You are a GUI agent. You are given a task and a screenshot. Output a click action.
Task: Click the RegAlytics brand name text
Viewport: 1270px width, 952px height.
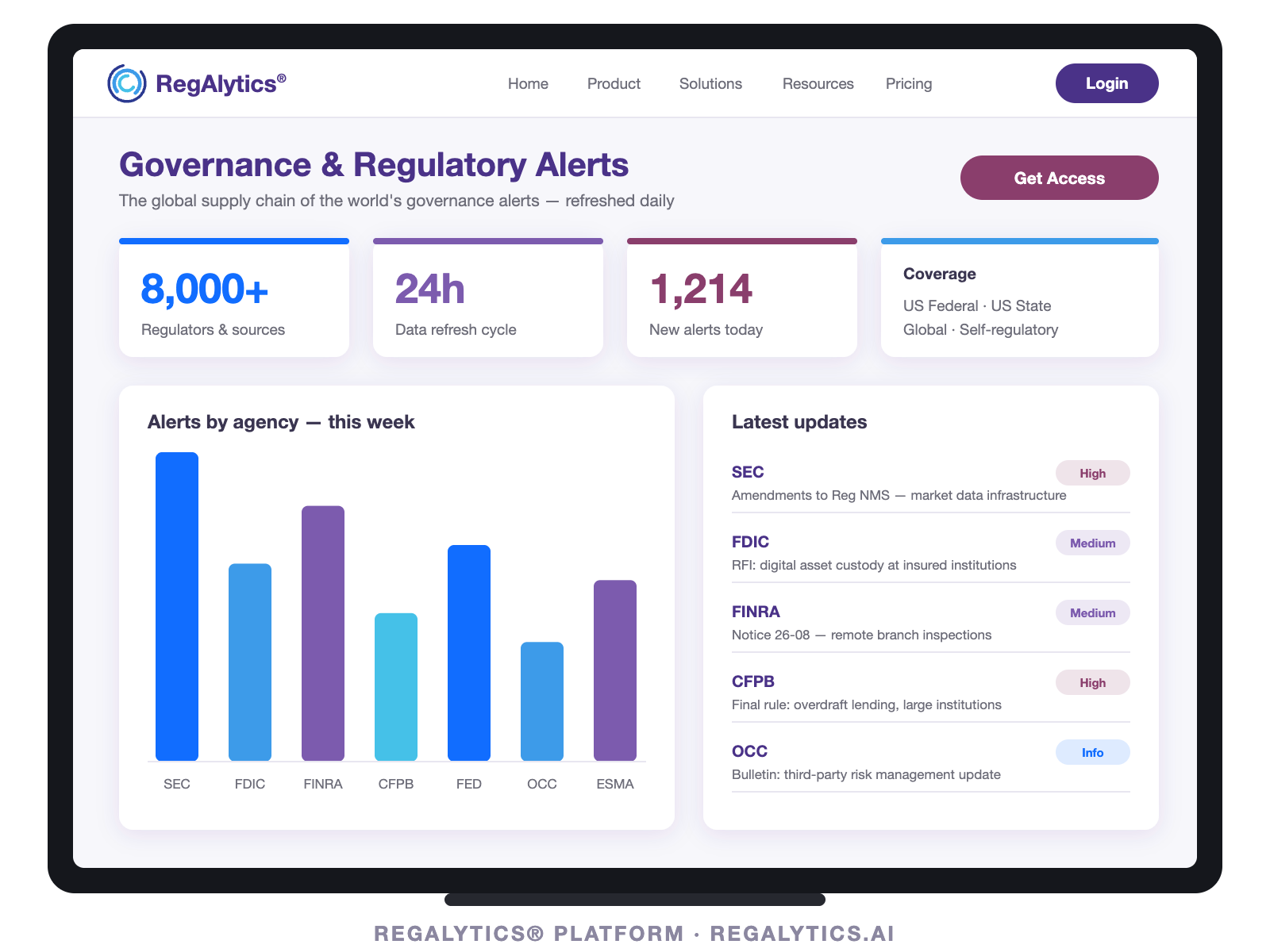tap(221, 83)
